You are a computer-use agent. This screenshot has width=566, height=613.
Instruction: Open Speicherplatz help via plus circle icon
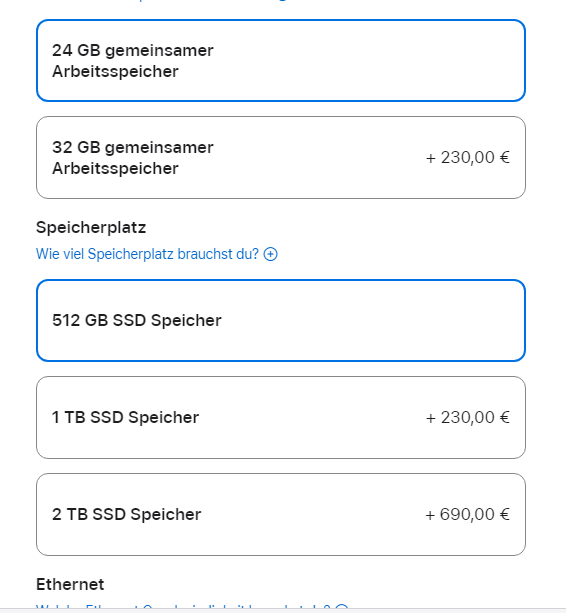270,254
